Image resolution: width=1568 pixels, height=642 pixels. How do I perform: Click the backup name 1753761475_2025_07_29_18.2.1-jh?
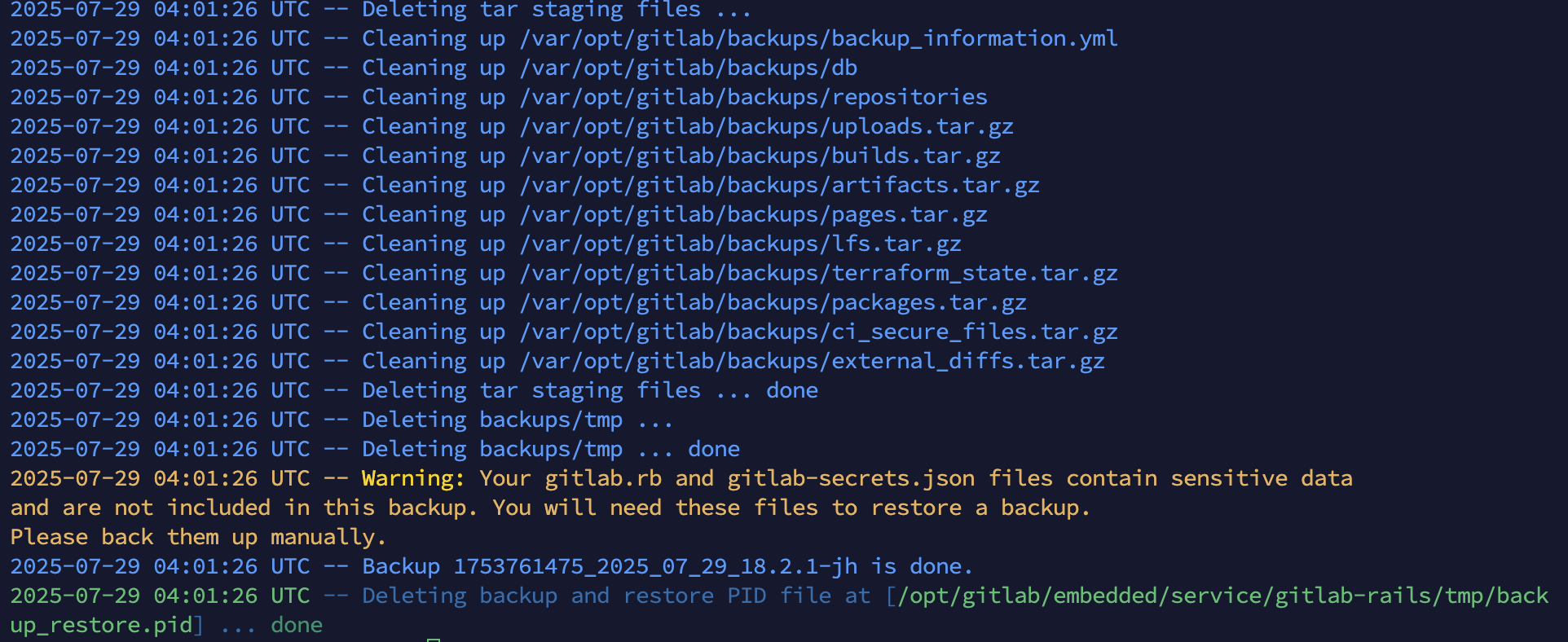click(655, 566)
